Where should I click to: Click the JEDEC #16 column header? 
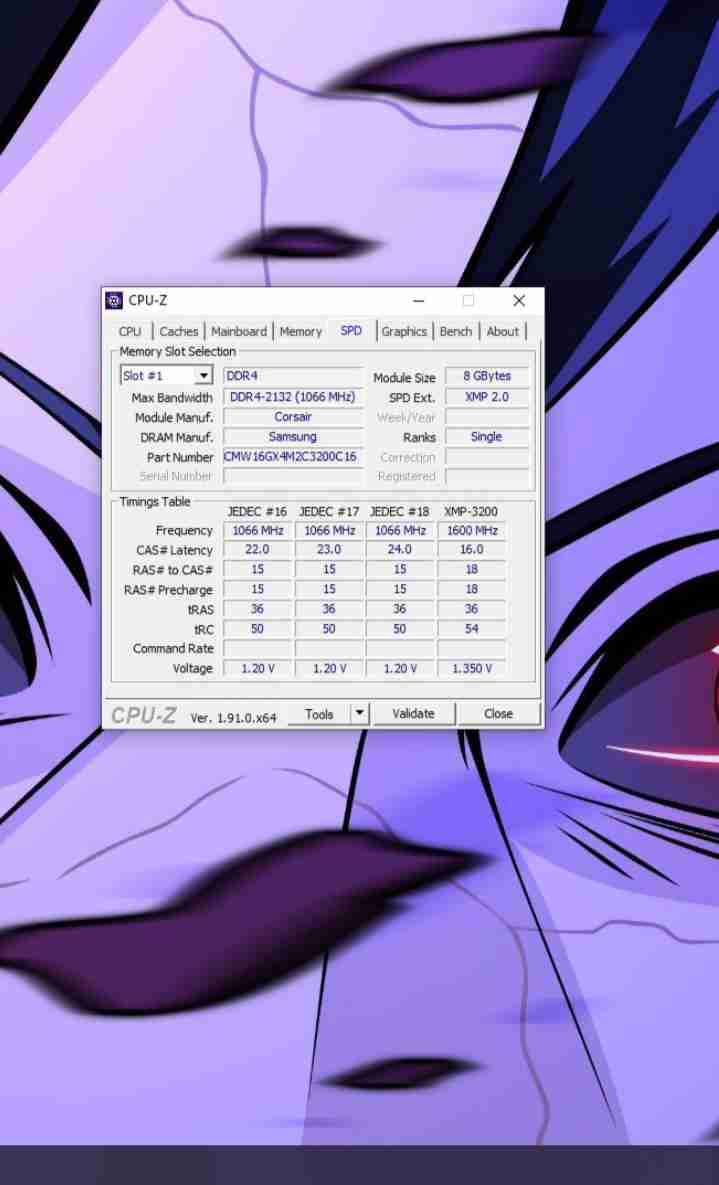pos(257,512)
